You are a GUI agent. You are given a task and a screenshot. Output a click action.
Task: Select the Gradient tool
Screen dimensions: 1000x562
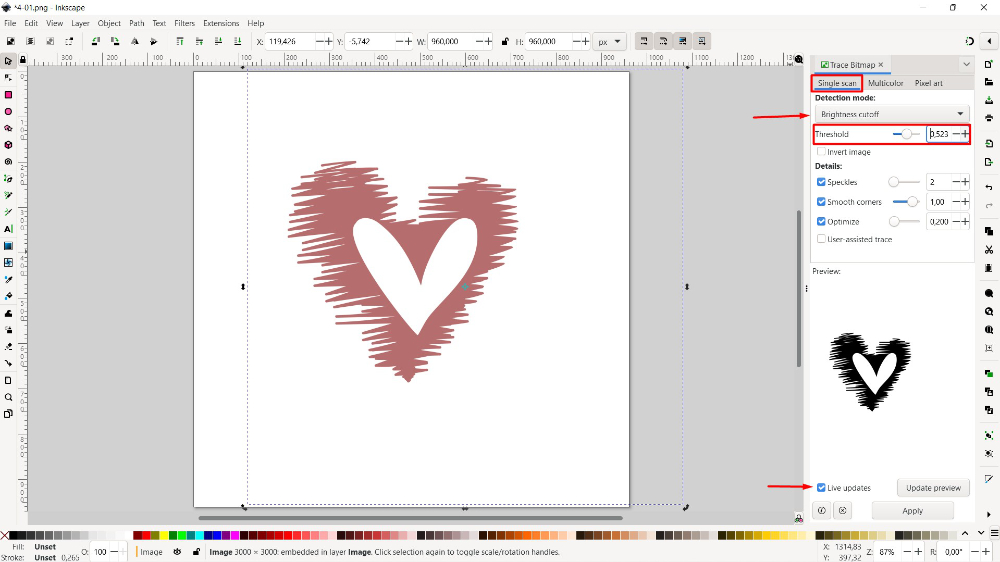pyautogui.click(x=8, y=246)
